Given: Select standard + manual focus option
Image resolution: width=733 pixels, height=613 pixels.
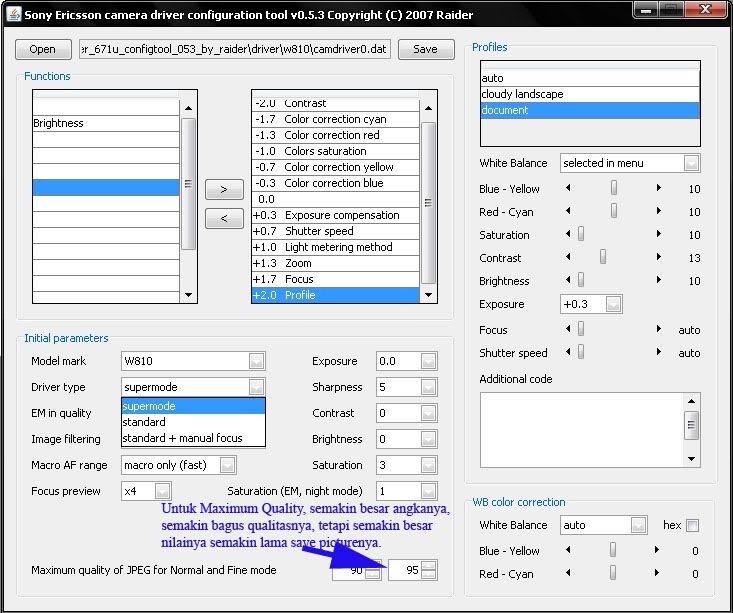Looking at the screenshot, I should click(193, 438).
